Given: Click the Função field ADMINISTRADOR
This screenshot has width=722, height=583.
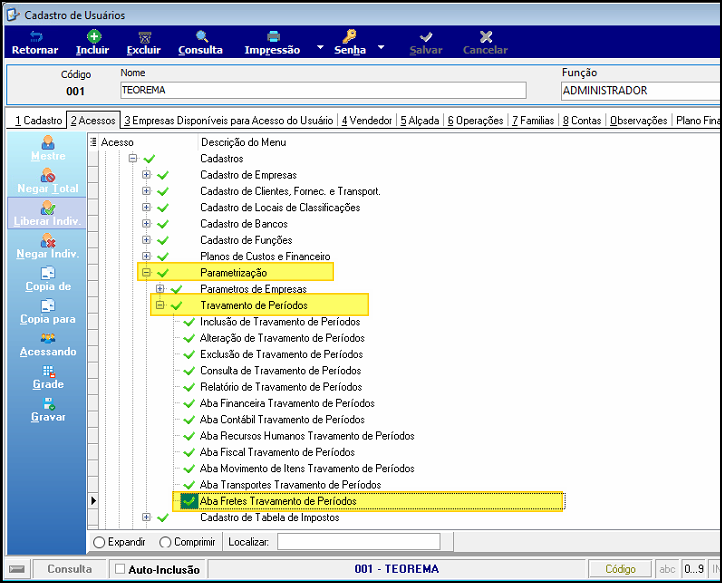Looking at the screenshot, I should (x=641, y=91).
